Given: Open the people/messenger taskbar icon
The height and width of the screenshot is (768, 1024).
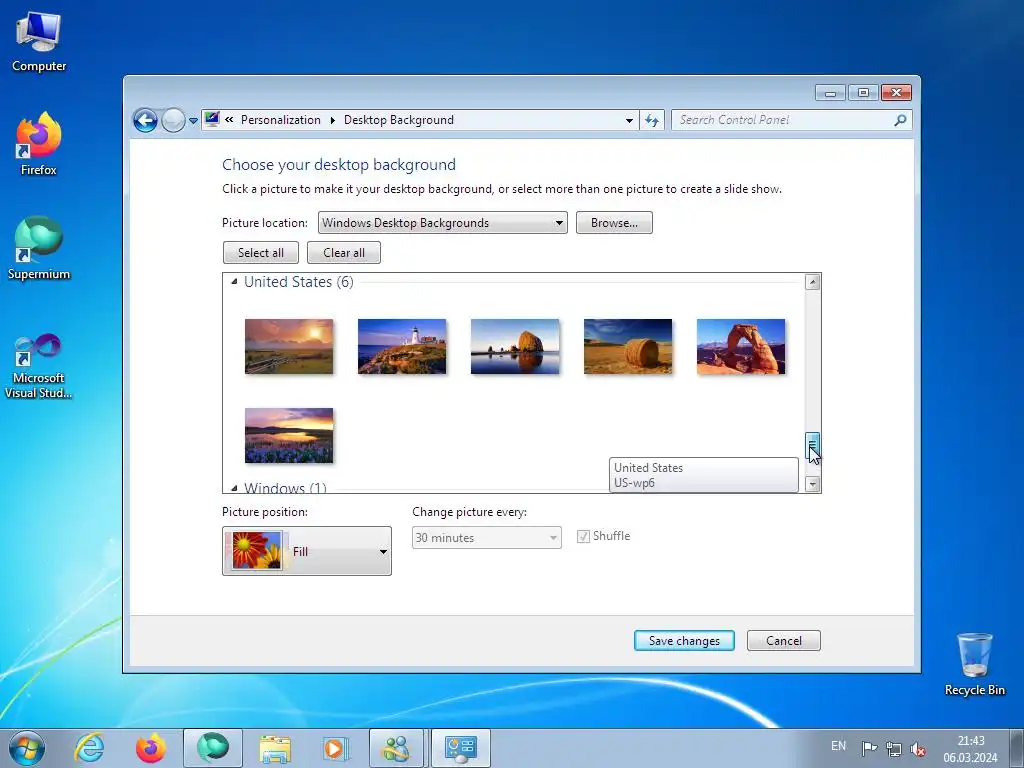Looking at the screenshot, I should pos(396,748).
